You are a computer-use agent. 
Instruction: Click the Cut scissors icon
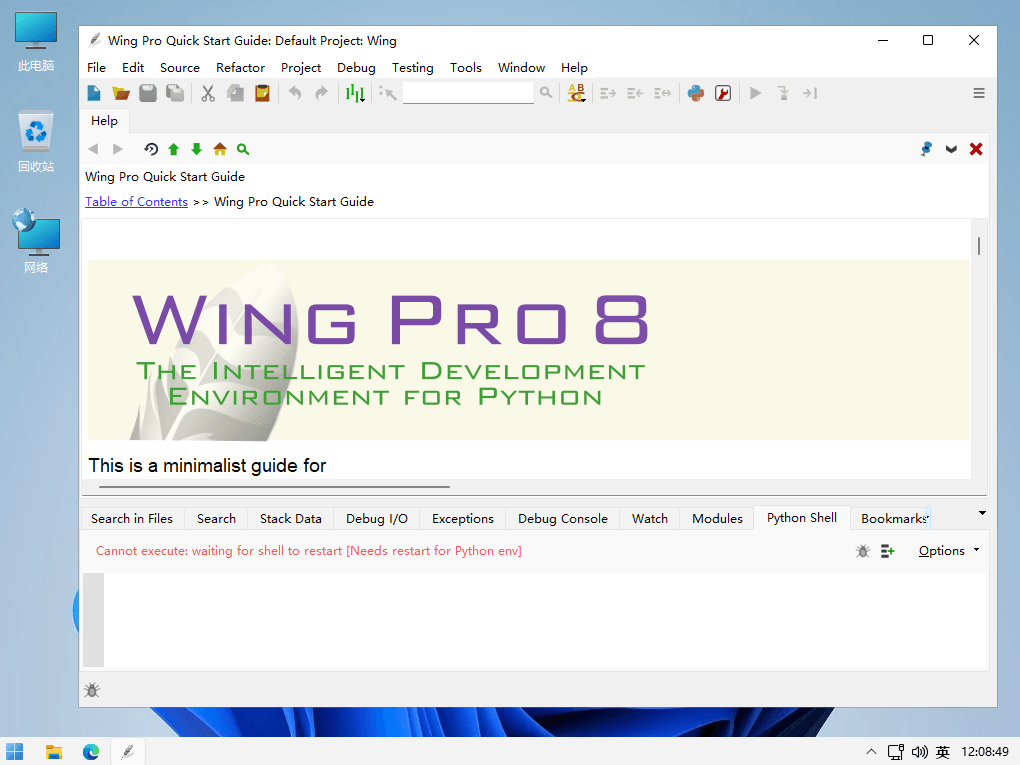(208, 93)
